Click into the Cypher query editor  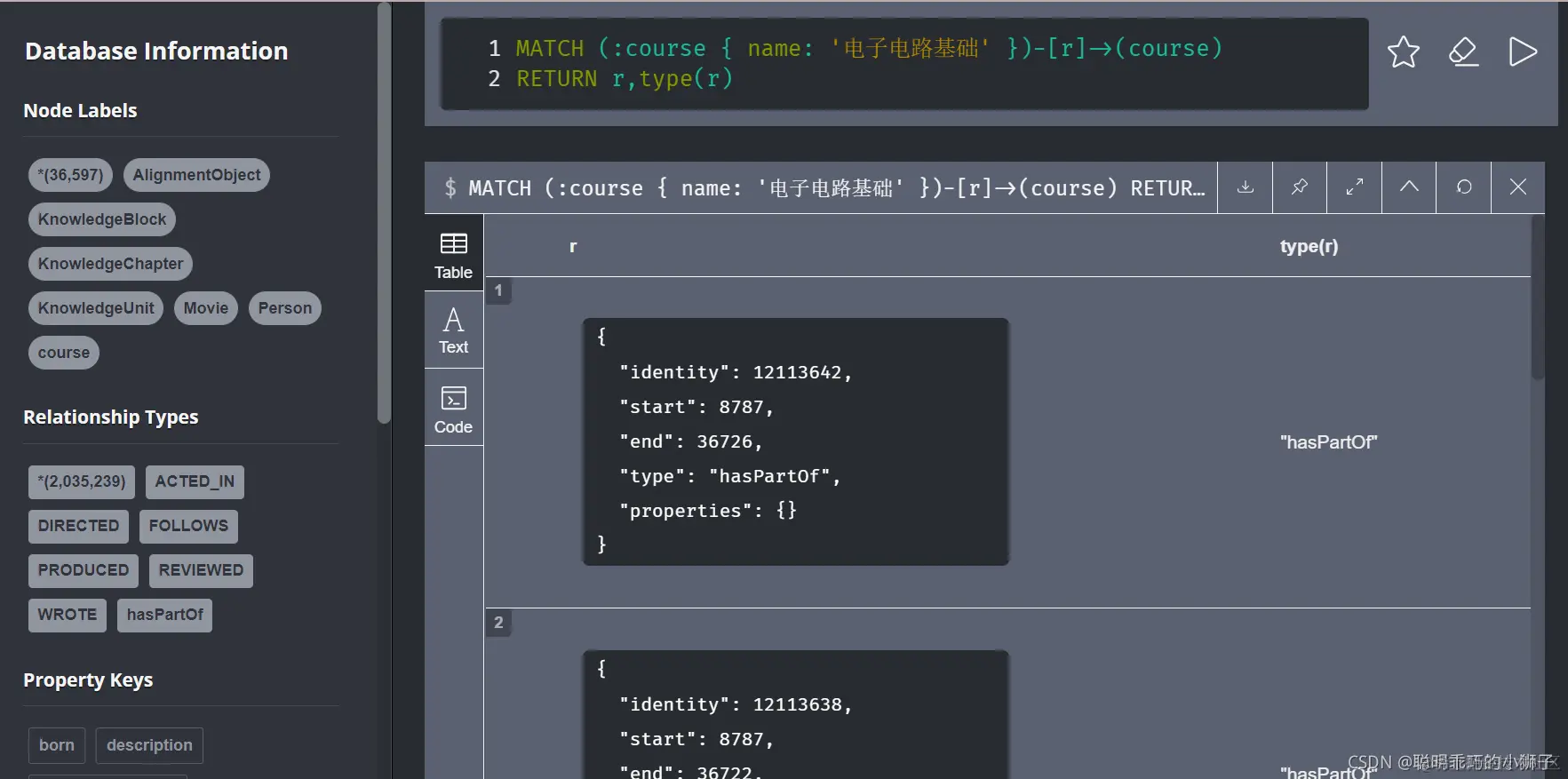tap(904, 64)
